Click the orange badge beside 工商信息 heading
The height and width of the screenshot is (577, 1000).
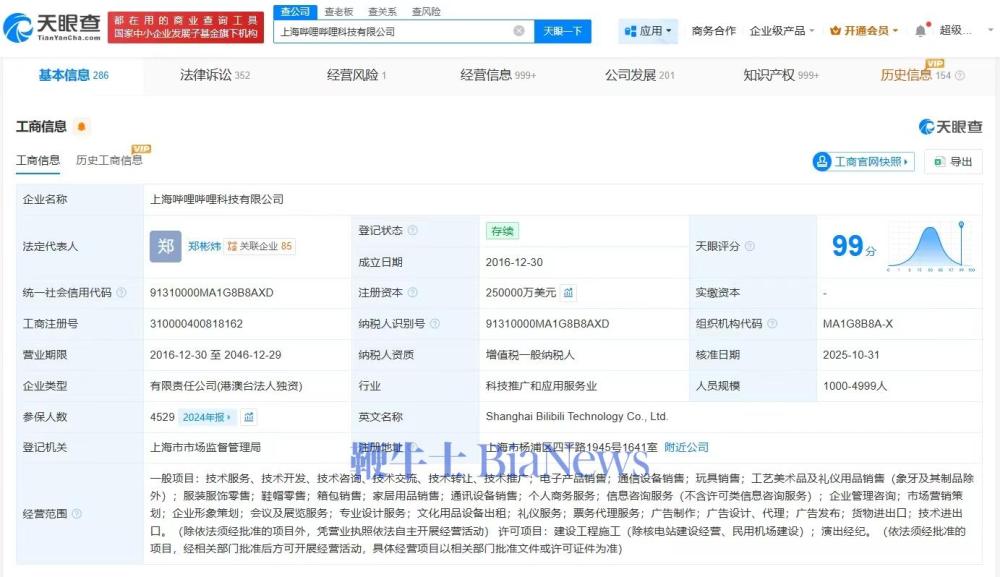click(x=81, y=127)
